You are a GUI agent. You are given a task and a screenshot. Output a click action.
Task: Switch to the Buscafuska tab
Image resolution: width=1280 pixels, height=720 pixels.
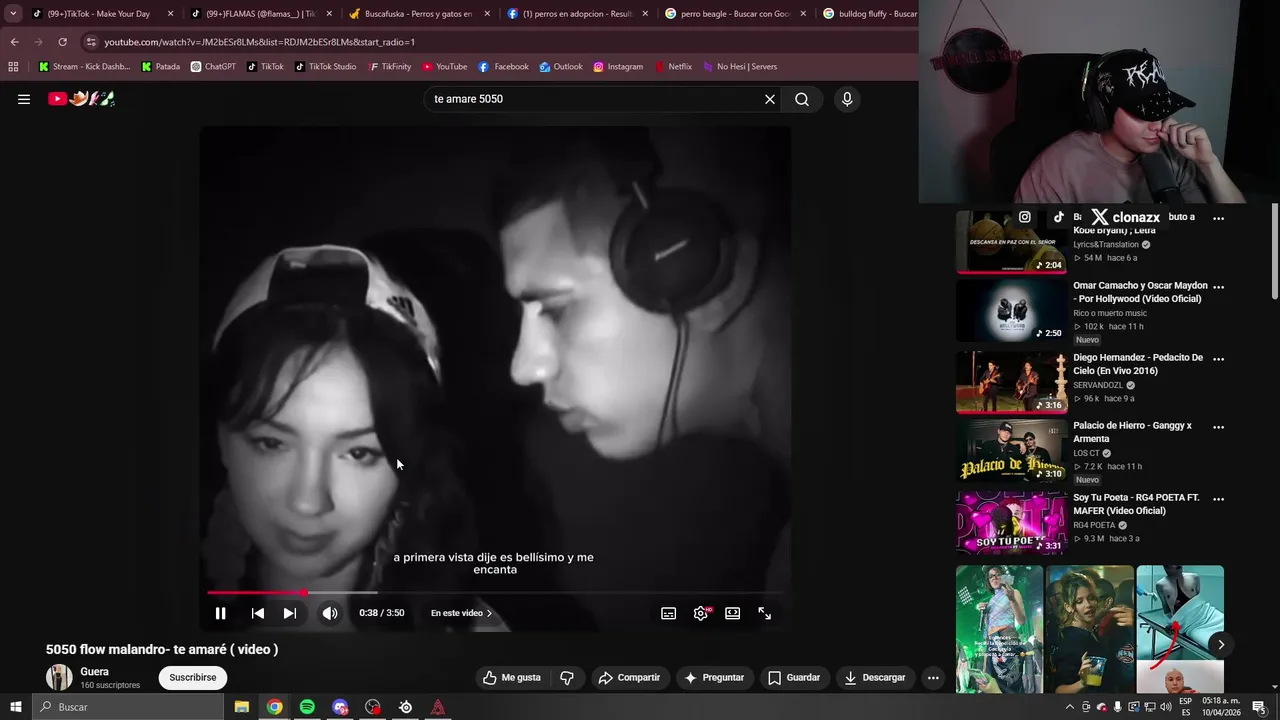click(x=418, y=14)
